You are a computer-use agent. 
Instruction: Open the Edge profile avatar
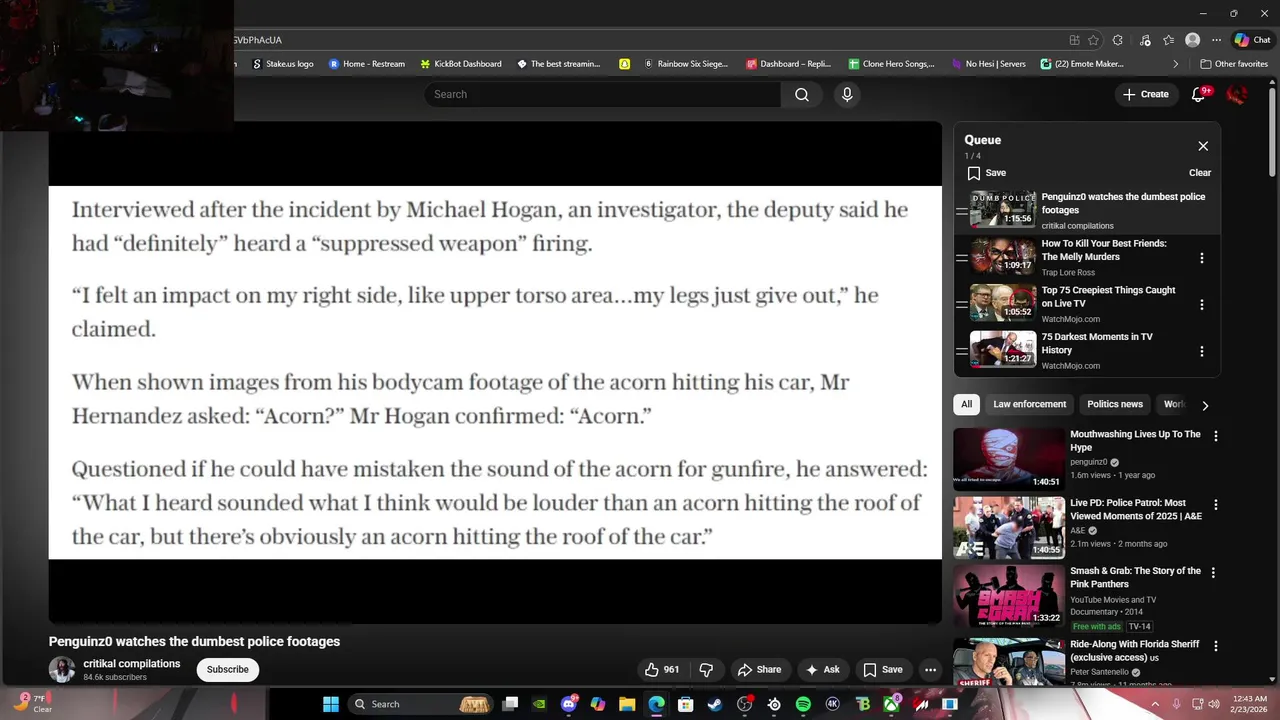(1192, 40)
